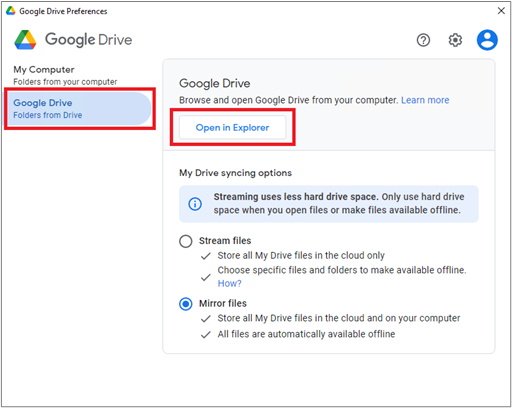Close the Google Drive Preferences window

click(501, 11)
